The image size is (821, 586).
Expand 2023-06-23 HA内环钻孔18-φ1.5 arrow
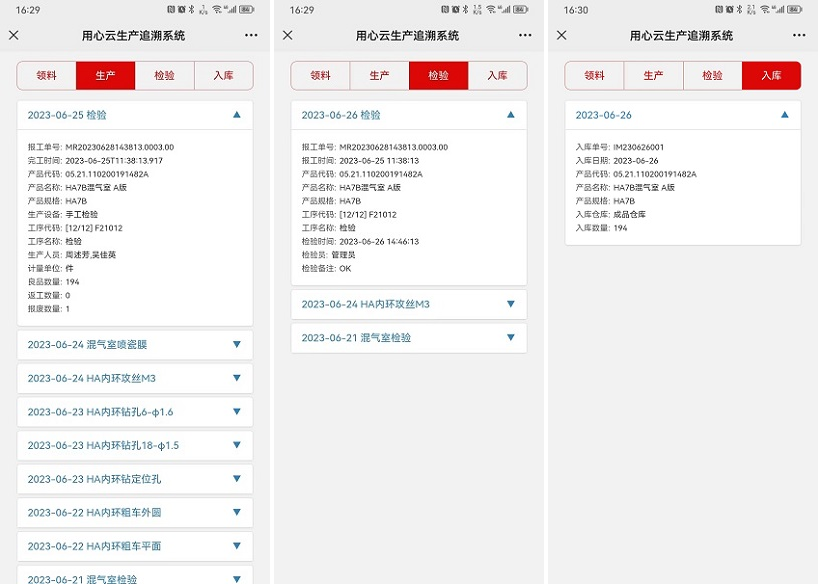(237, 445)
